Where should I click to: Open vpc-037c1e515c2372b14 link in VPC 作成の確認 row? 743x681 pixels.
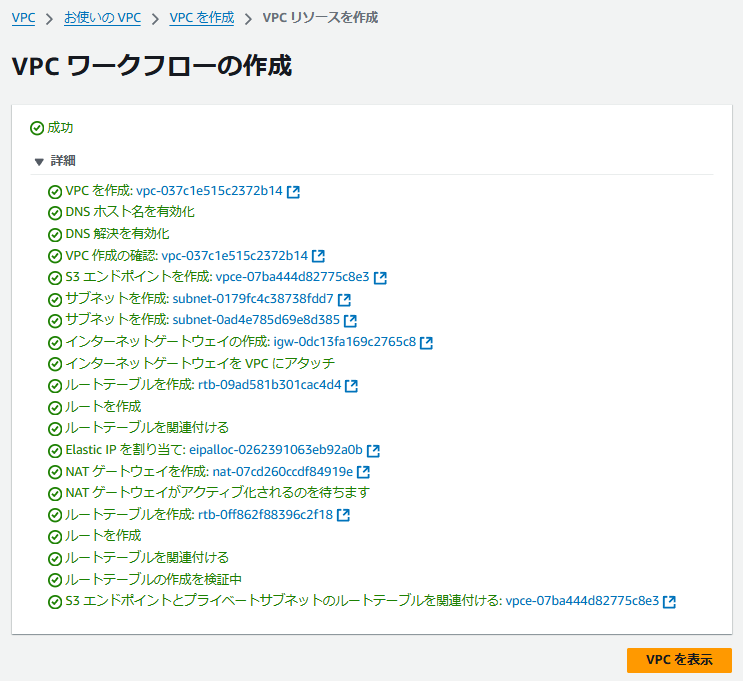coord(235,256)
